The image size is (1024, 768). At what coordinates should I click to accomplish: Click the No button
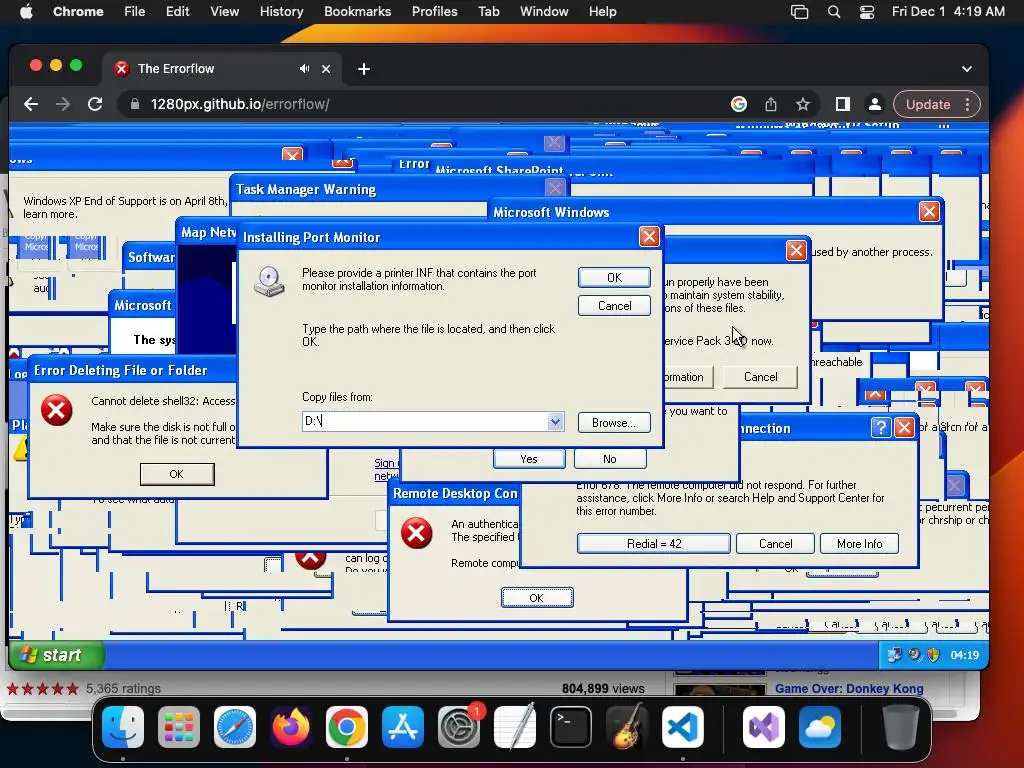click(610, 459)
